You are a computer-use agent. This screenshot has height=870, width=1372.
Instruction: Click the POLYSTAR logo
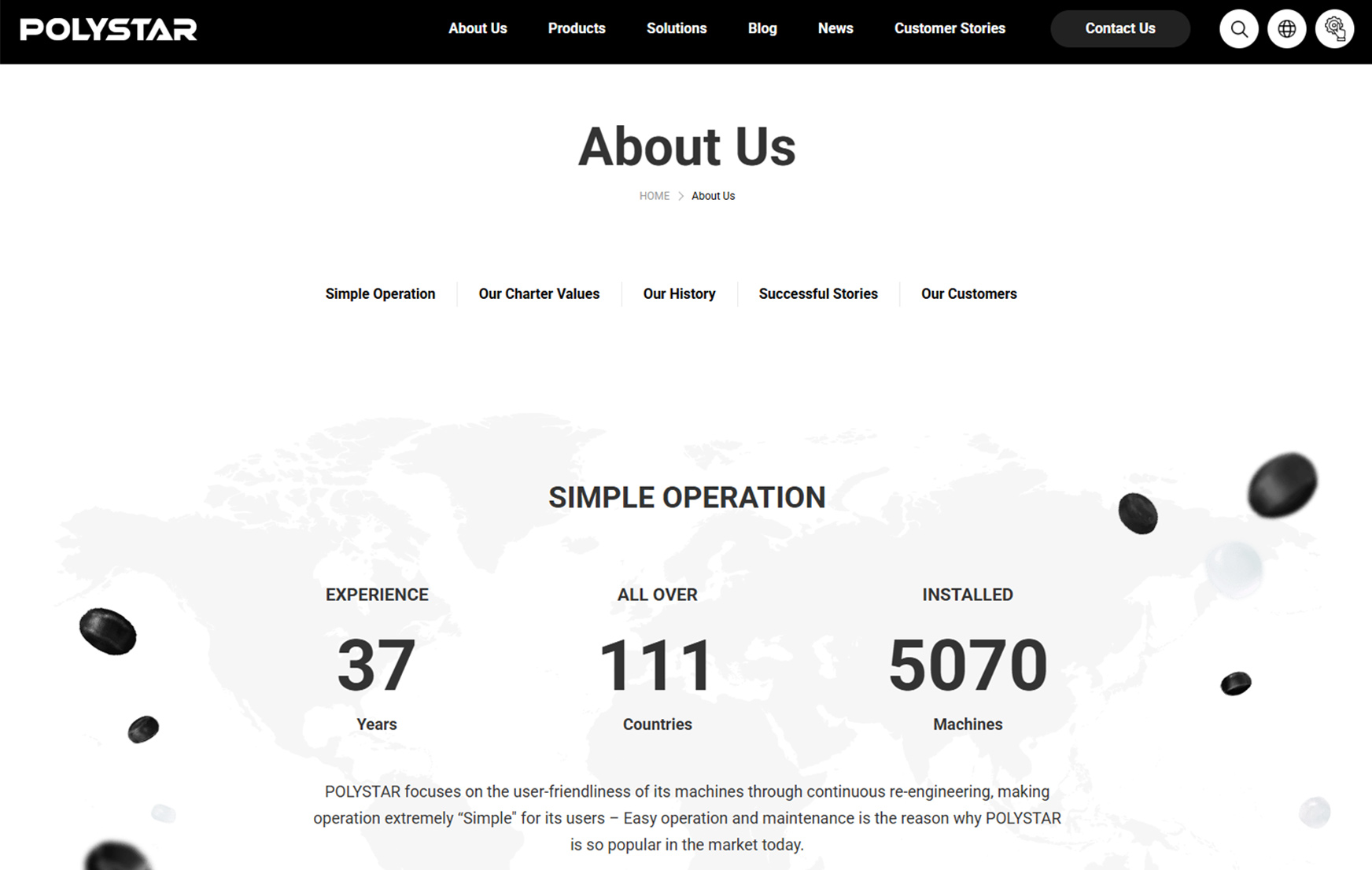click(109, 30)
